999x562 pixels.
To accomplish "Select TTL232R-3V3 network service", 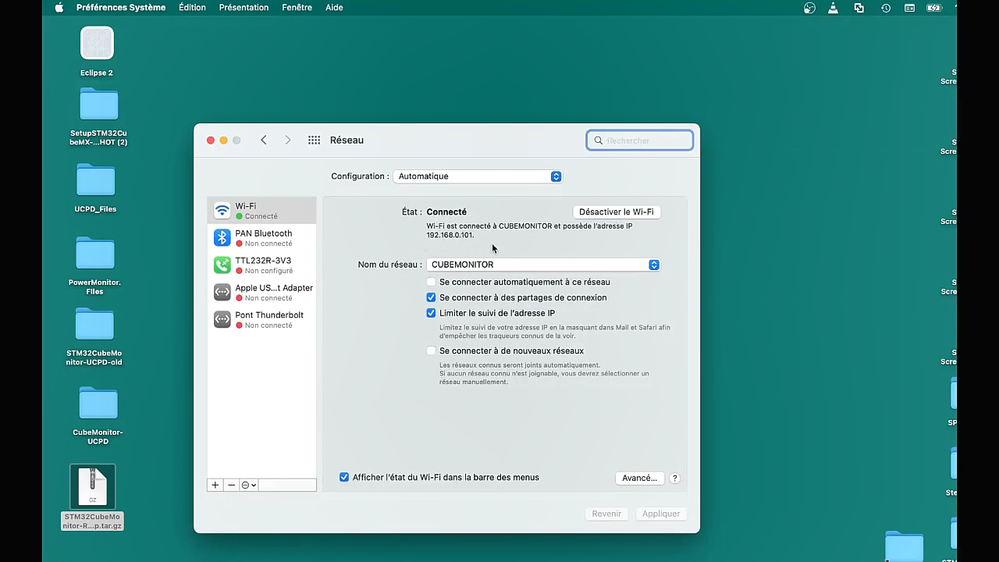I will point(261,265).
